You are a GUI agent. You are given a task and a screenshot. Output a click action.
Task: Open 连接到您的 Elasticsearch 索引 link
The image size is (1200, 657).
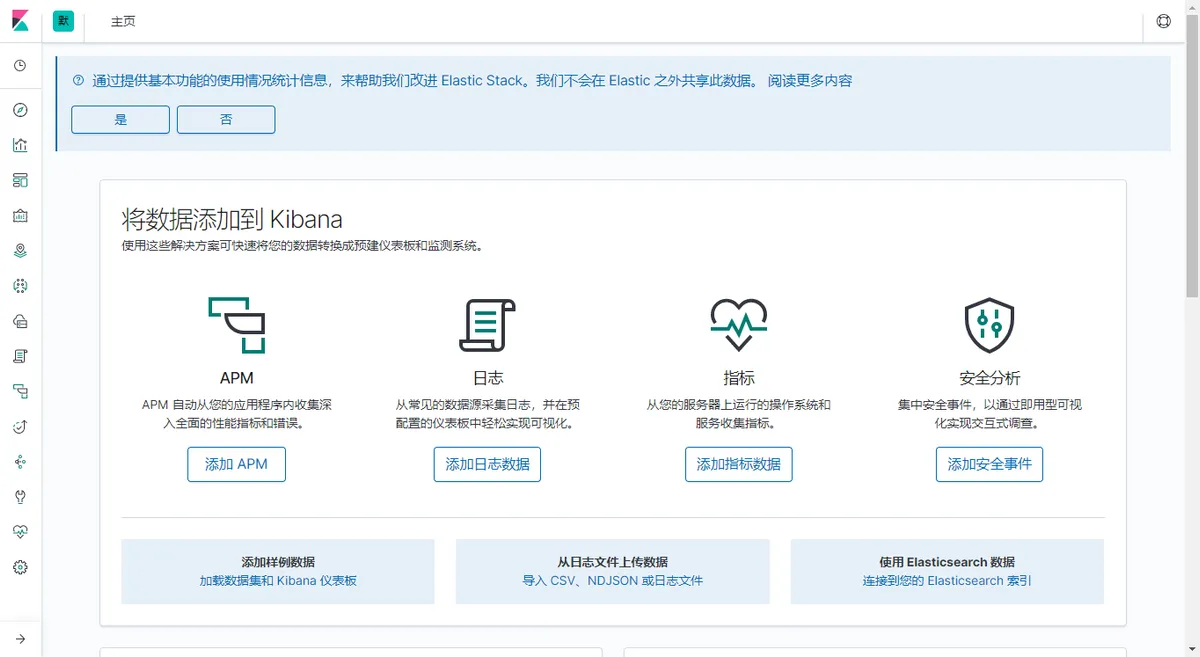[947, 581]
